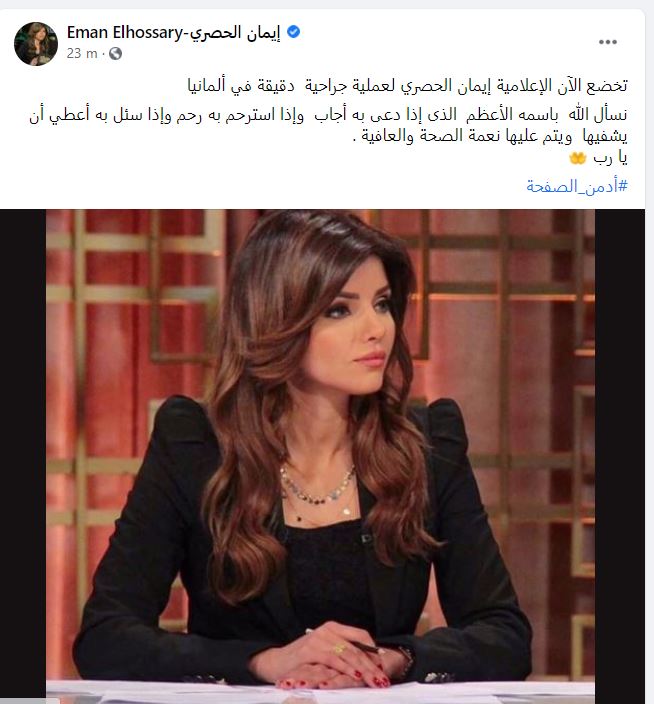Open the post options three-dot menu

pyautogui.click(x=607, y=42)
